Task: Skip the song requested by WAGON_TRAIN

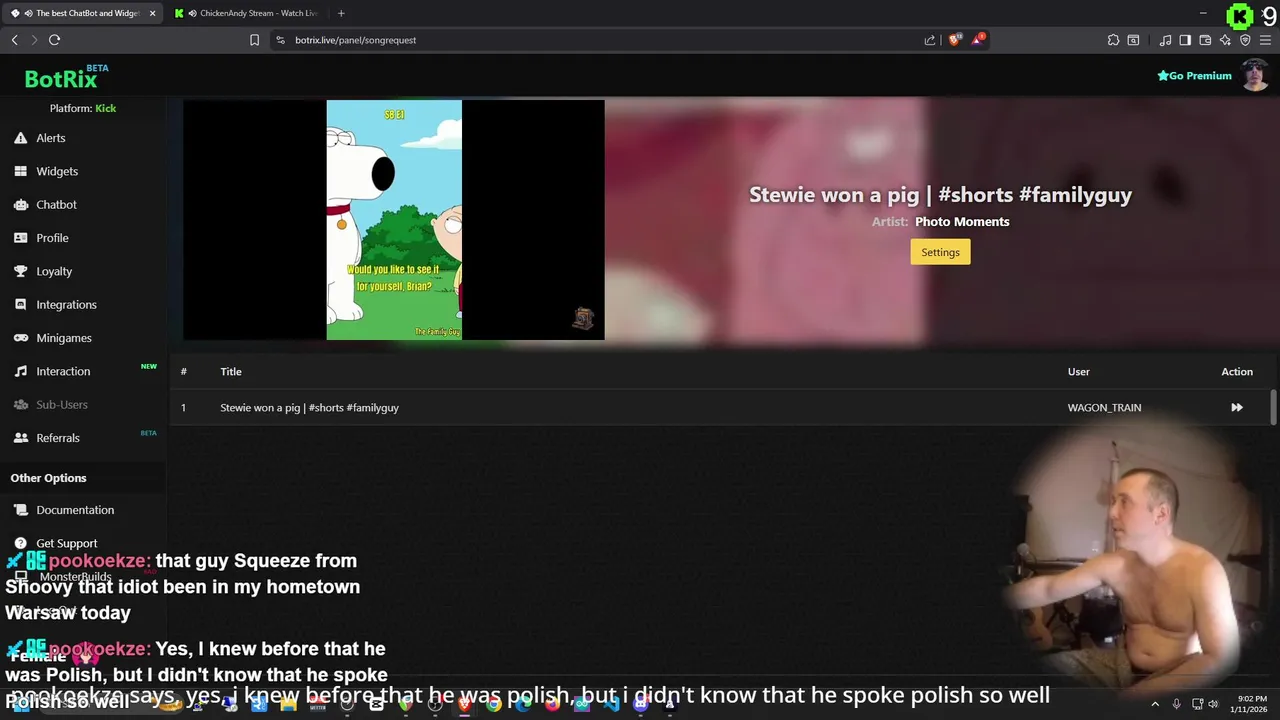Action: [x=1237, y=407]
